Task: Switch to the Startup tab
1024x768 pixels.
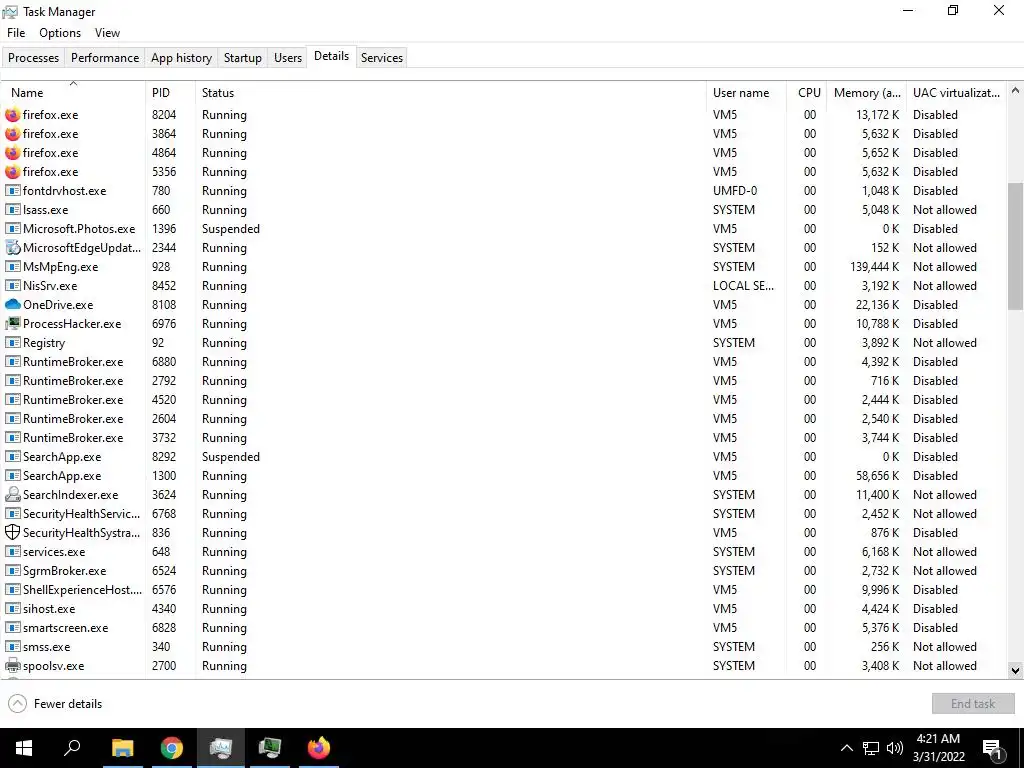Action: pos(243,57)
